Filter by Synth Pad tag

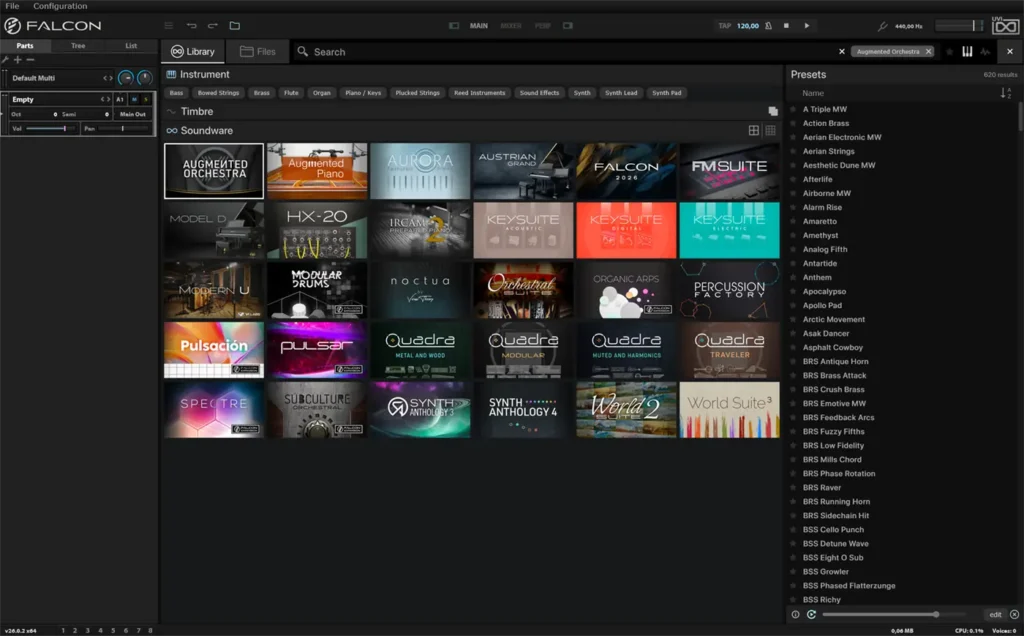click(667, 93)
